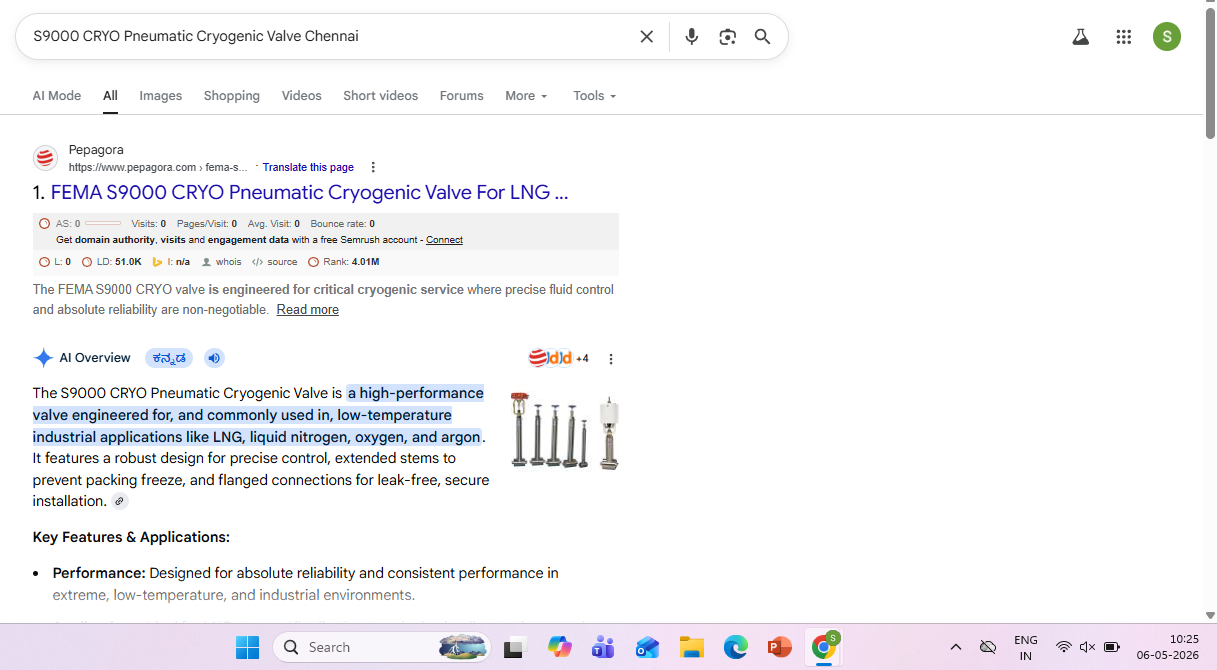
Task: Switch to AI Mode tab
Action: click(x=57, y=96)
